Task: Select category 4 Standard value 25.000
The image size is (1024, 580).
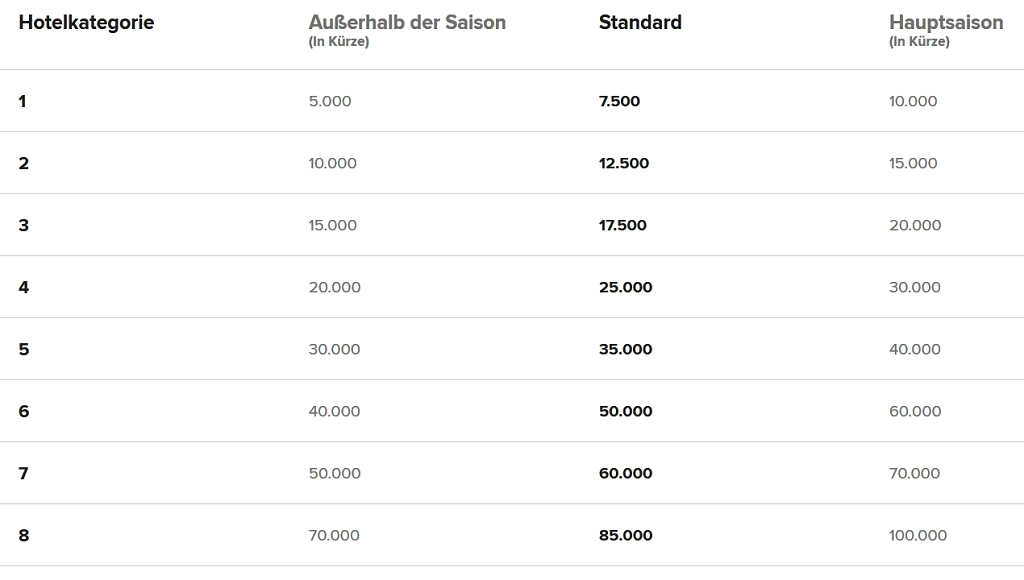Action: [x=625, y=287]
